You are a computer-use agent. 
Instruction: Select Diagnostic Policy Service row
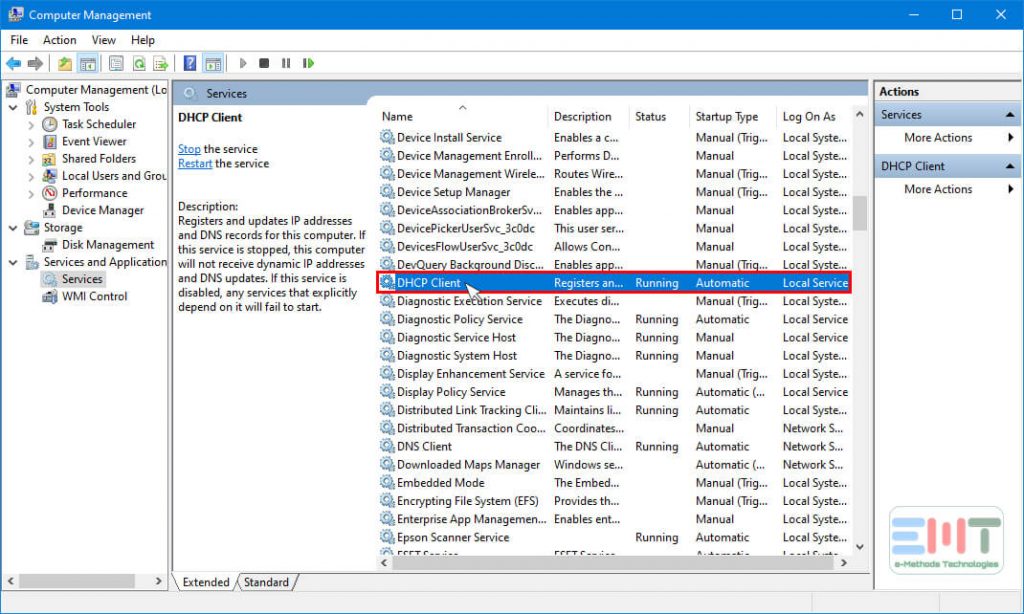(614, 319)
